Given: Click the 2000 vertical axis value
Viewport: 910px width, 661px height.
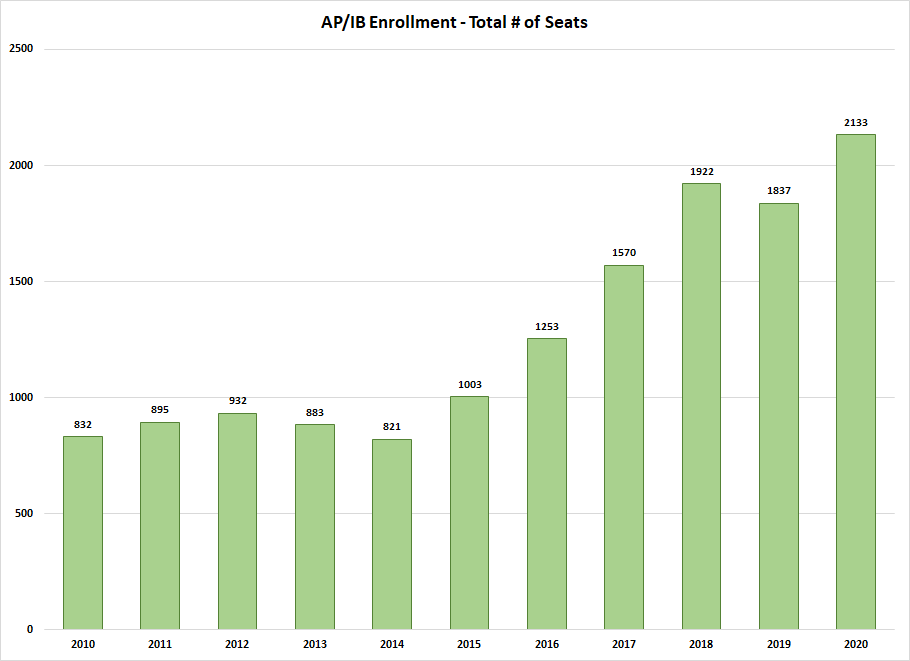Looking at the screenshot, I should click(x=21, y=165).
